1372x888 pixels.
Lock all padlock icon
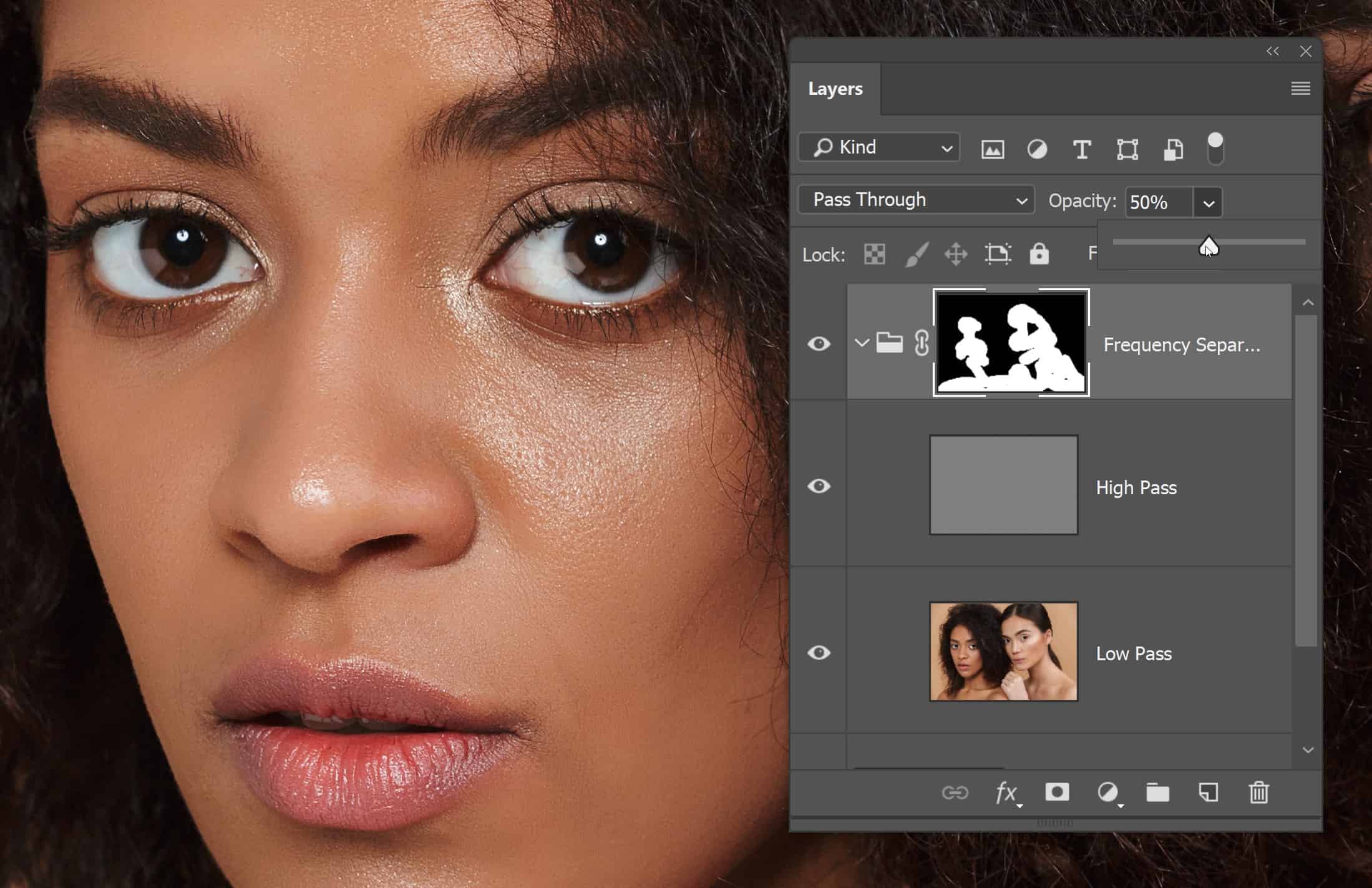click(1039, 253)
